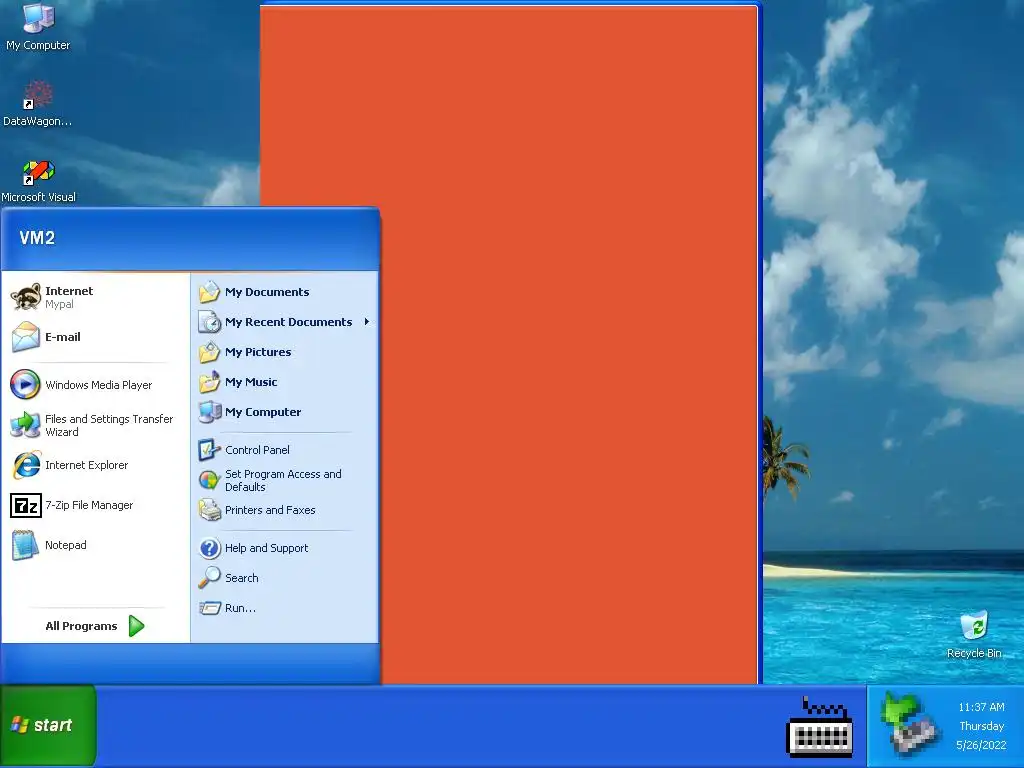Viewport: 1024px width, 768px height.
Task: Click the VM2 user name header
Action: click(x=37, y=238)
